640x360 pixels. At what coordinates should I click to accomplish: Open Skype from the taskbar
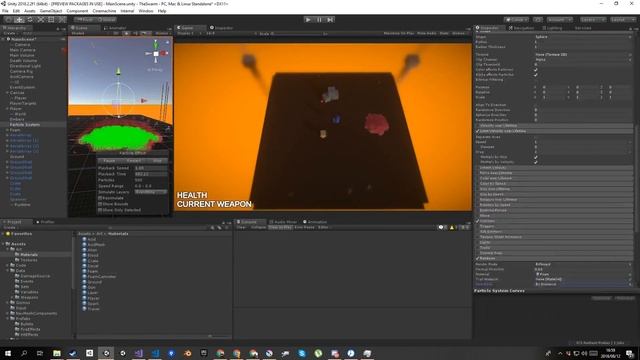(302, 353)
